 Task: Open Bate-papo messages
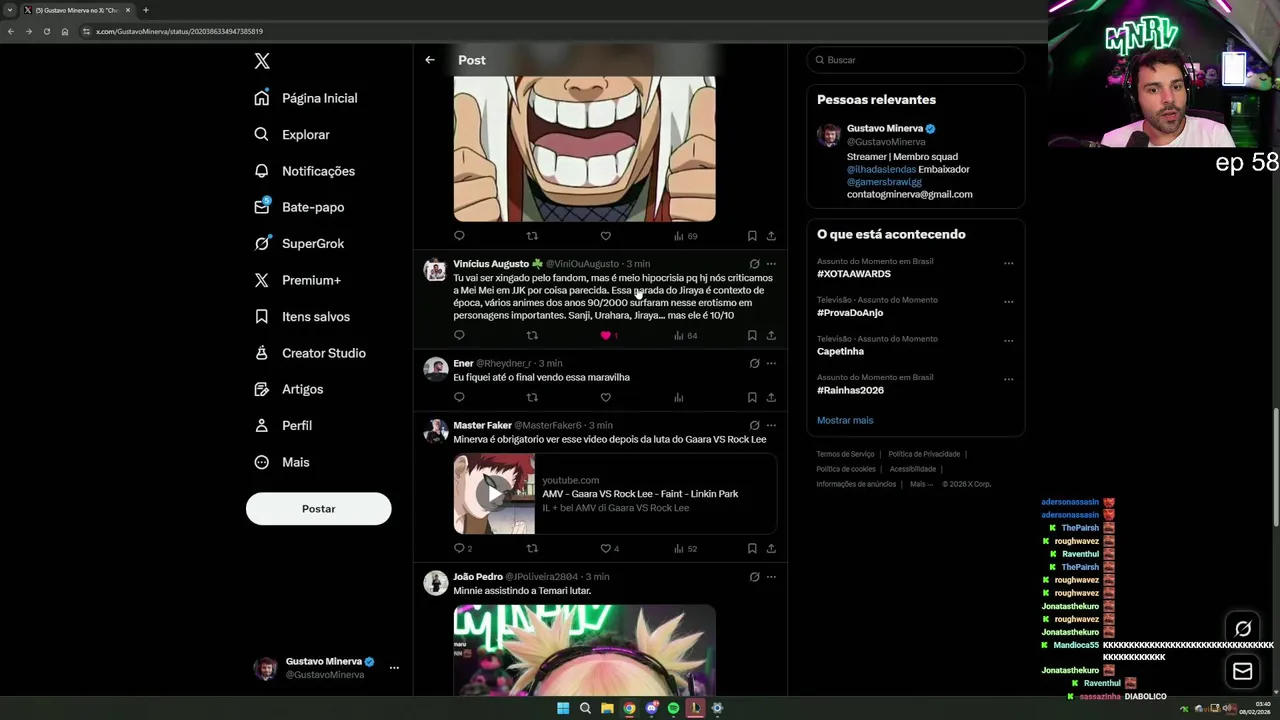pyautogui.click(x=299, y=207)
